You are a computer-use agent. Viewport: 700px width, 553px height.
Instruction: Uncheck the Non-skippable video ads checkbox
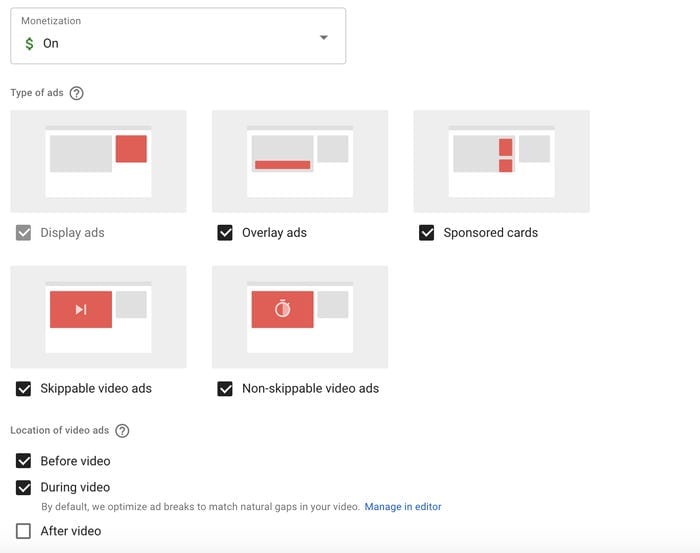pyautogui.click(x=225, y=389)
